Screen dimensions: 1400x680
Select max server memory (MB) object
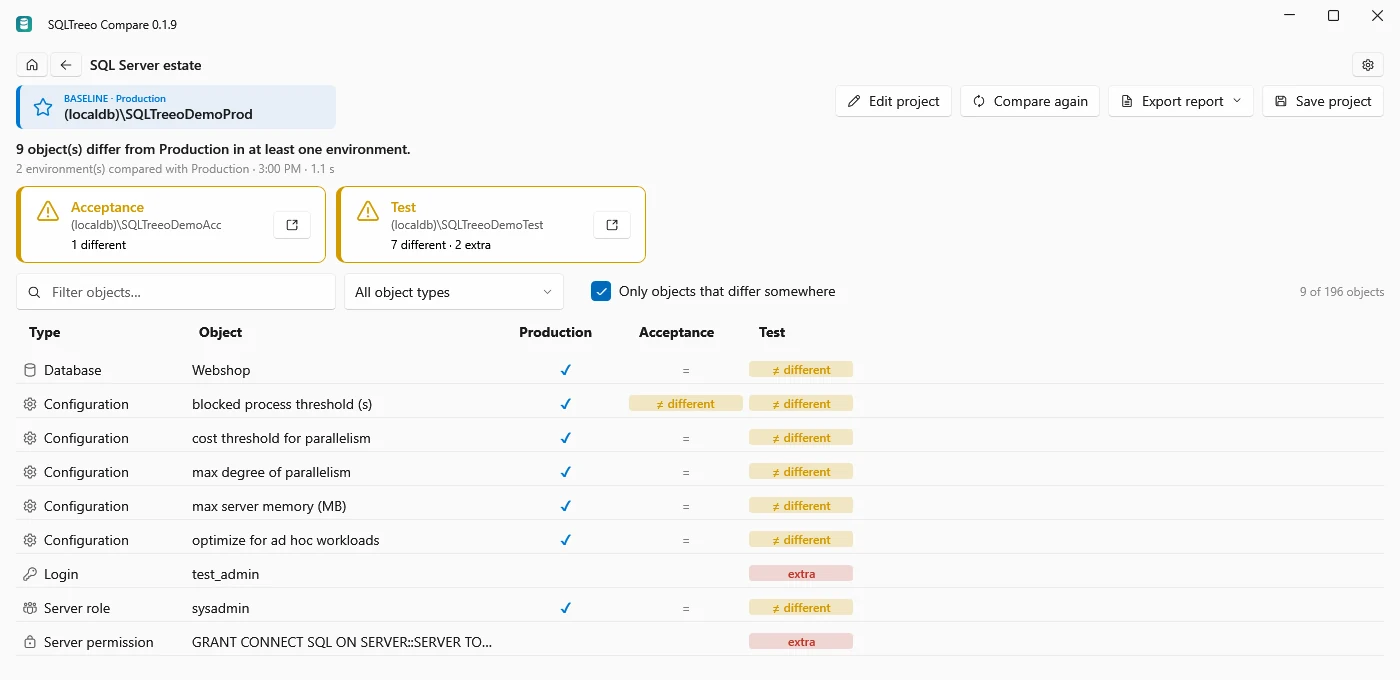269,506
